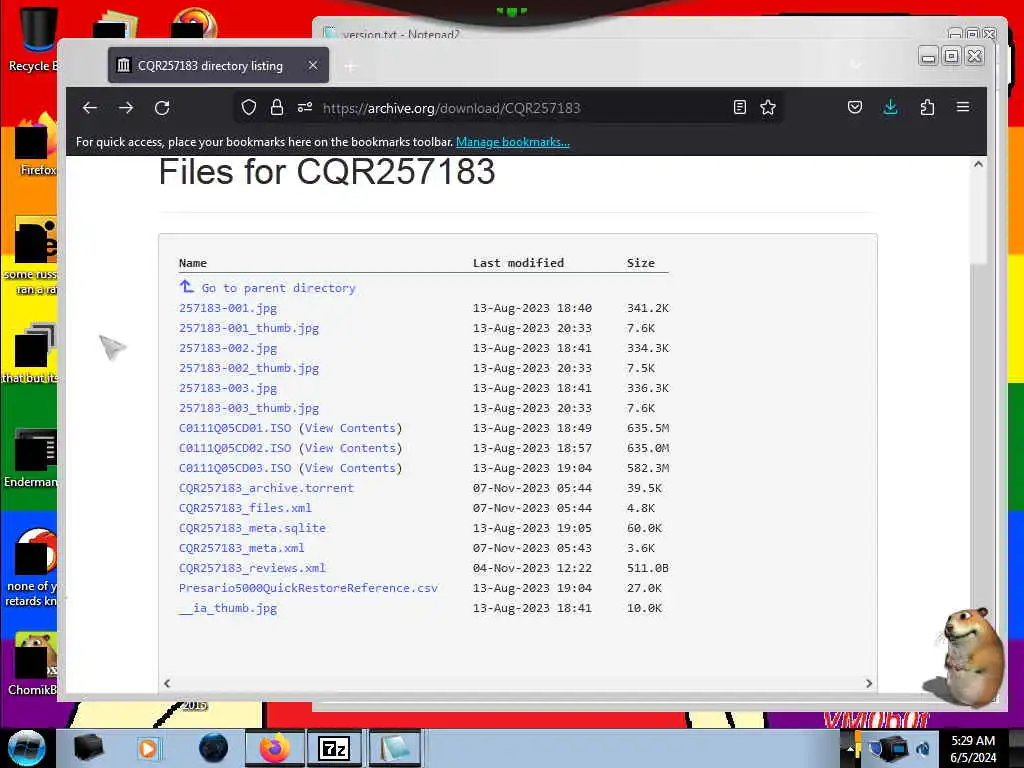Open 257183-003.jpg file link
Viewport: 1024px width, 768px height.
pyautogui.click(x=228, y=388)
